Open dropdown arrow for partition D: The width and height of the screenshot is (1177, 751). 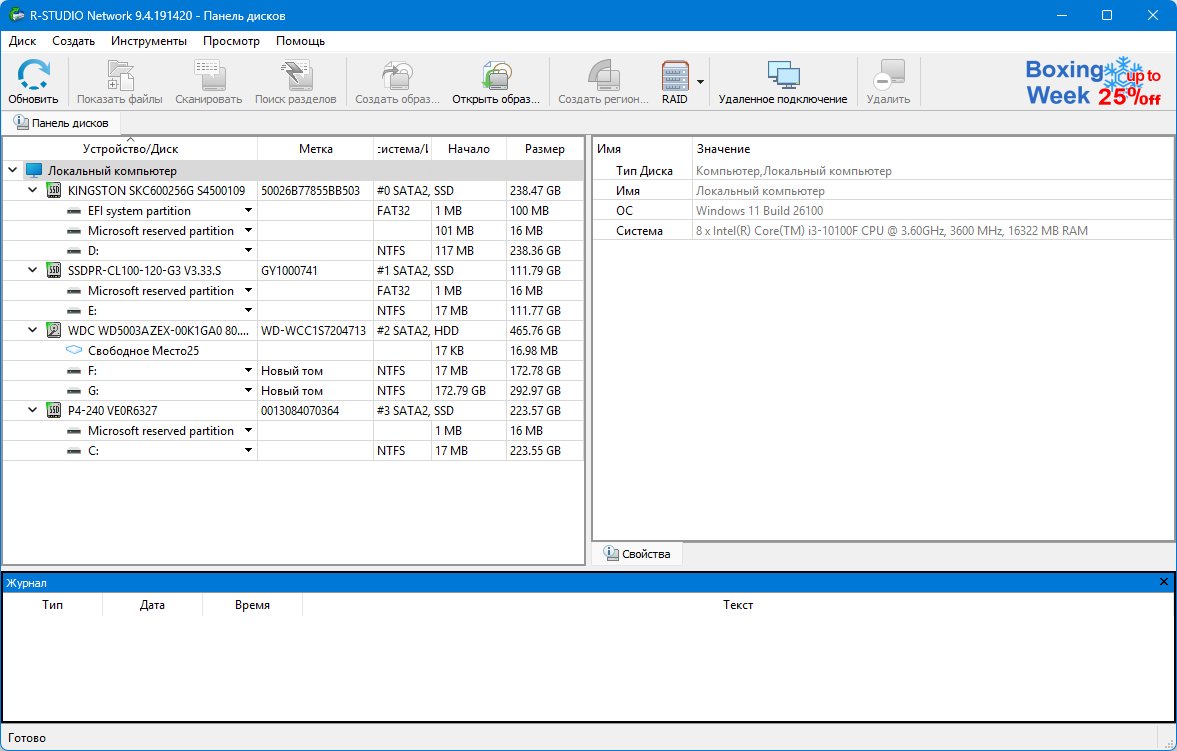click(x=248, y=251)
